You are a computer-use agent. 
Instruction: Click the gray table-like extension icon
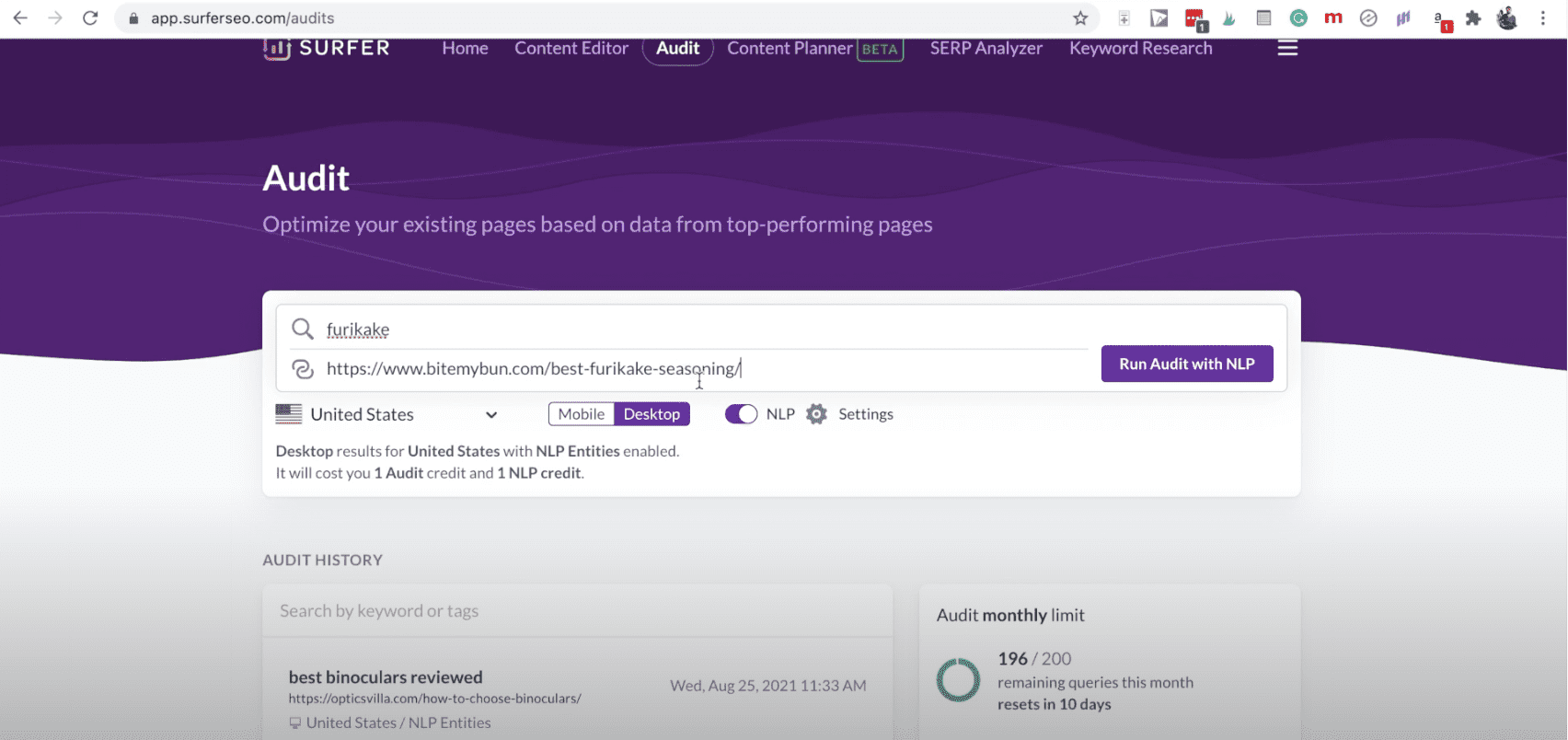point(1263,17)
